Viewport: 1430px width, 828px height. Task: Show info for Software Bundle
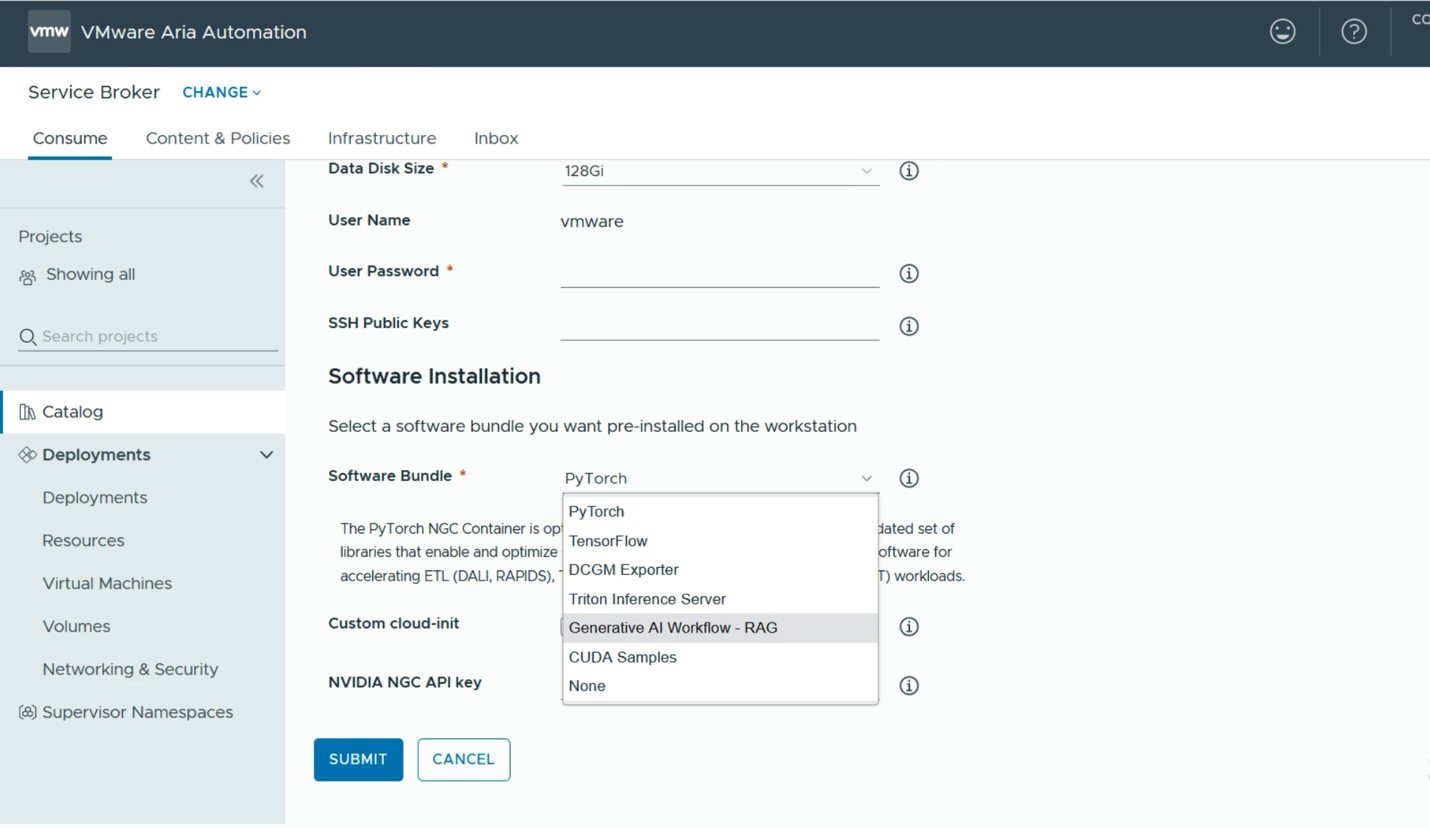pos(908,478)
